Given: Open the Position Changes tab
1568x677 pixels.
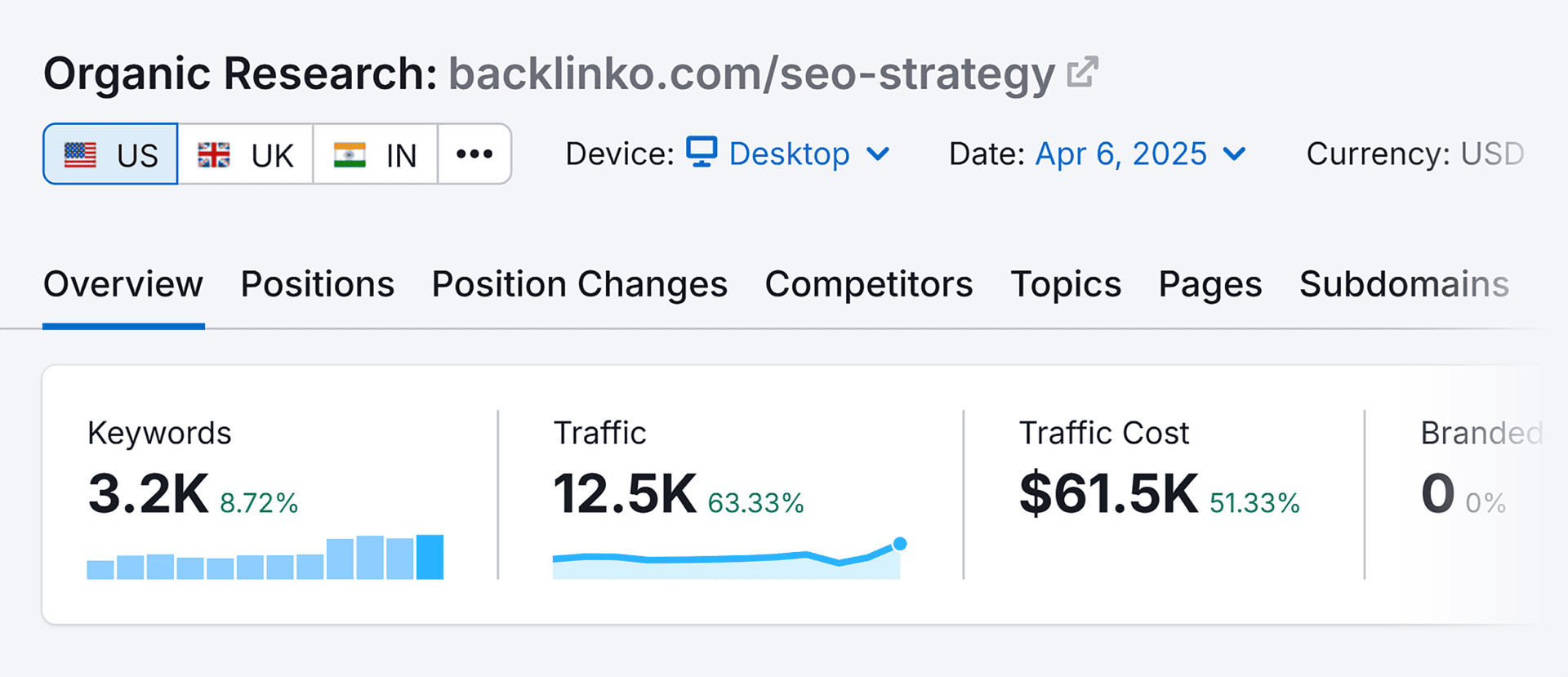Looking at the screenshot, I should click(579, 284).
